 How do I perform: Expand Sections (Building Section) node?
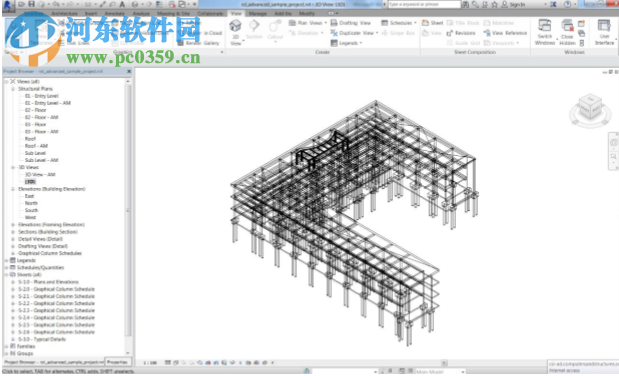[x=13, y=232]
